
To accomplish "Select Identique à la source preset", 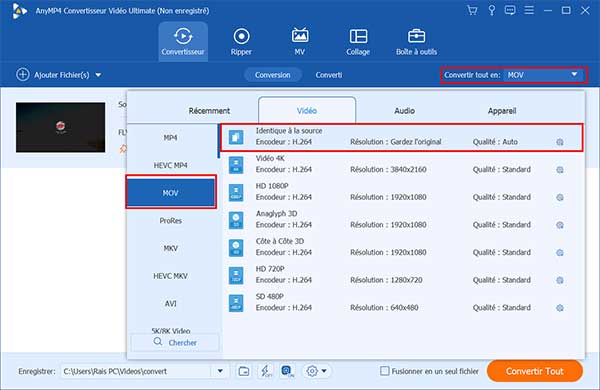I will point(402,137).
